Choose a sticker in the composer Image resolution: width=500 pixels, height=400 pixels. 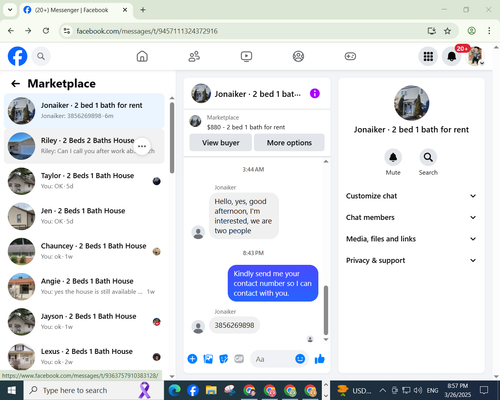coord(224,359)
